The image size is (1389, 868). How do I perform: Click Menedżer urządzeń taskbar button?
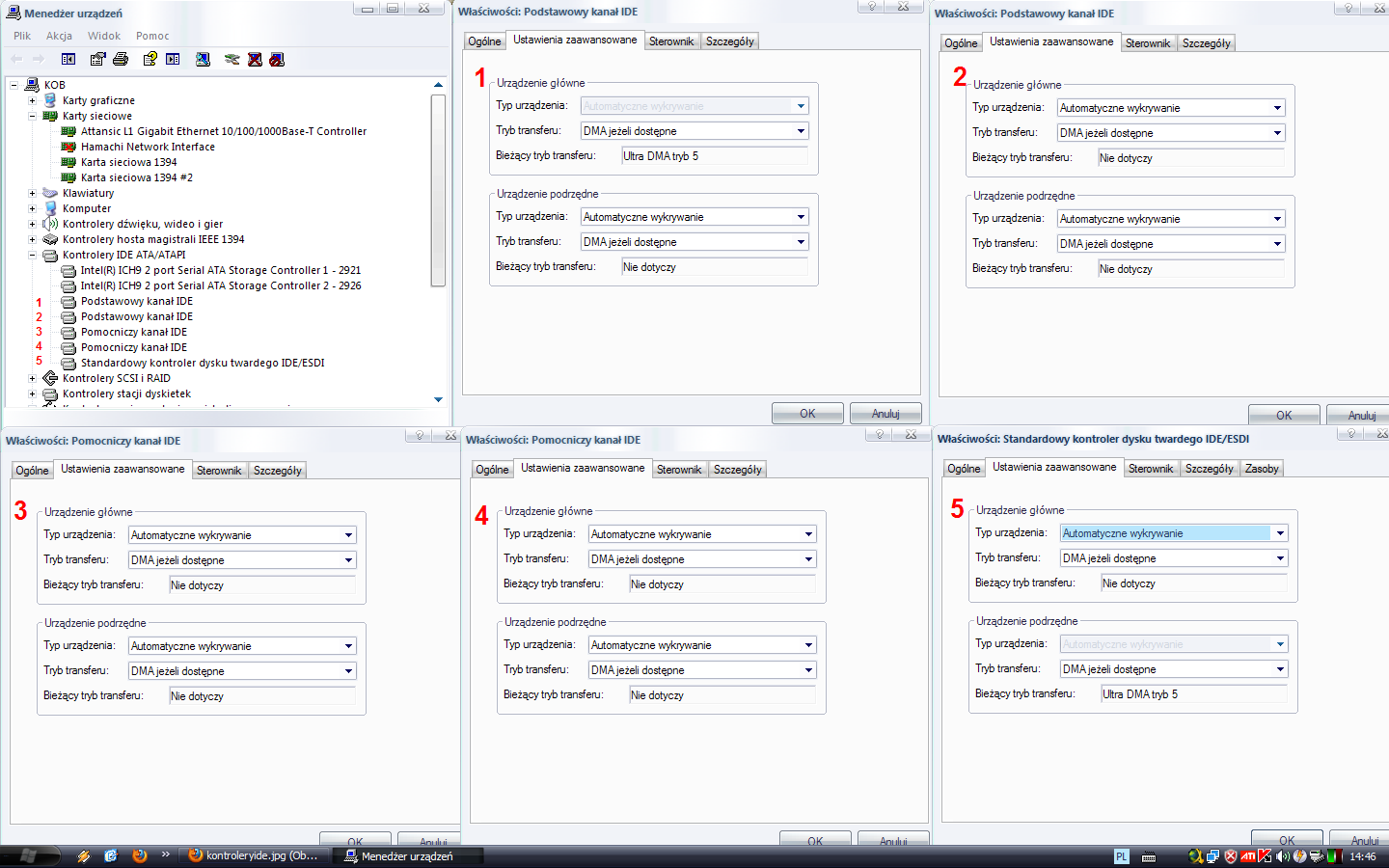pyautogui.click(x=408, y=855)
